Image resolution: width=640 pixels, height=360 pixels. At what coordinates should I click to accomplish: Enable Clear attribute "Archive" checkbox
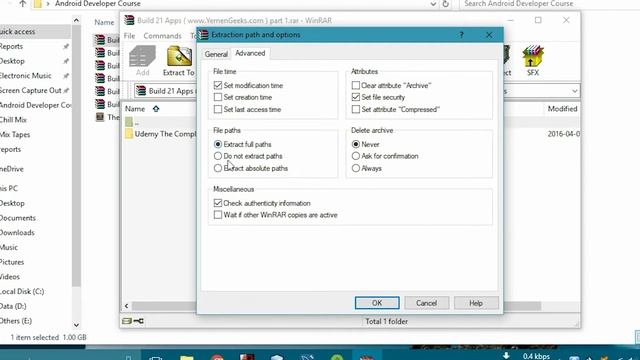(x=356, y=85)
